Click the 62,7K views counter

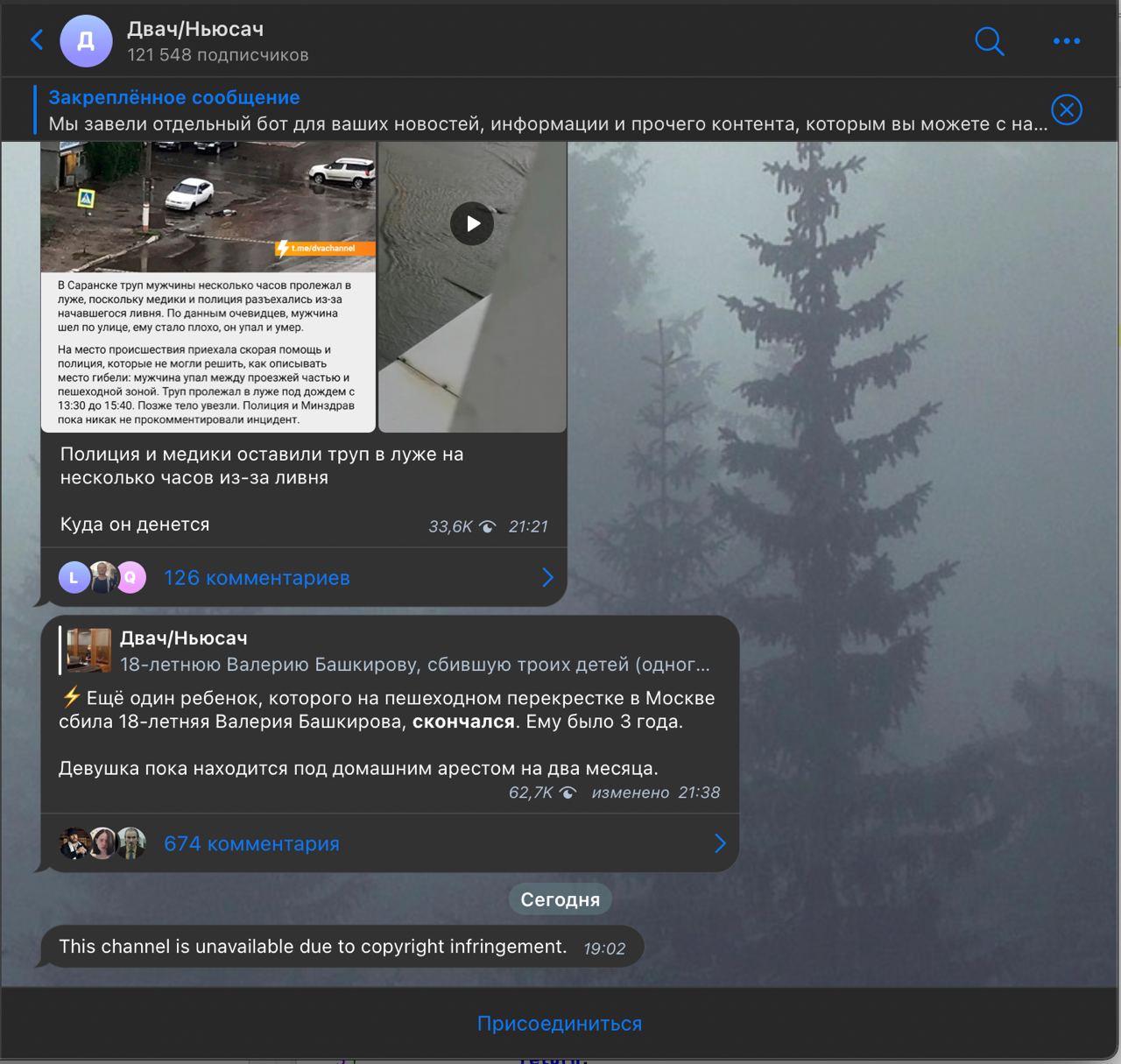tap(542, 793)
